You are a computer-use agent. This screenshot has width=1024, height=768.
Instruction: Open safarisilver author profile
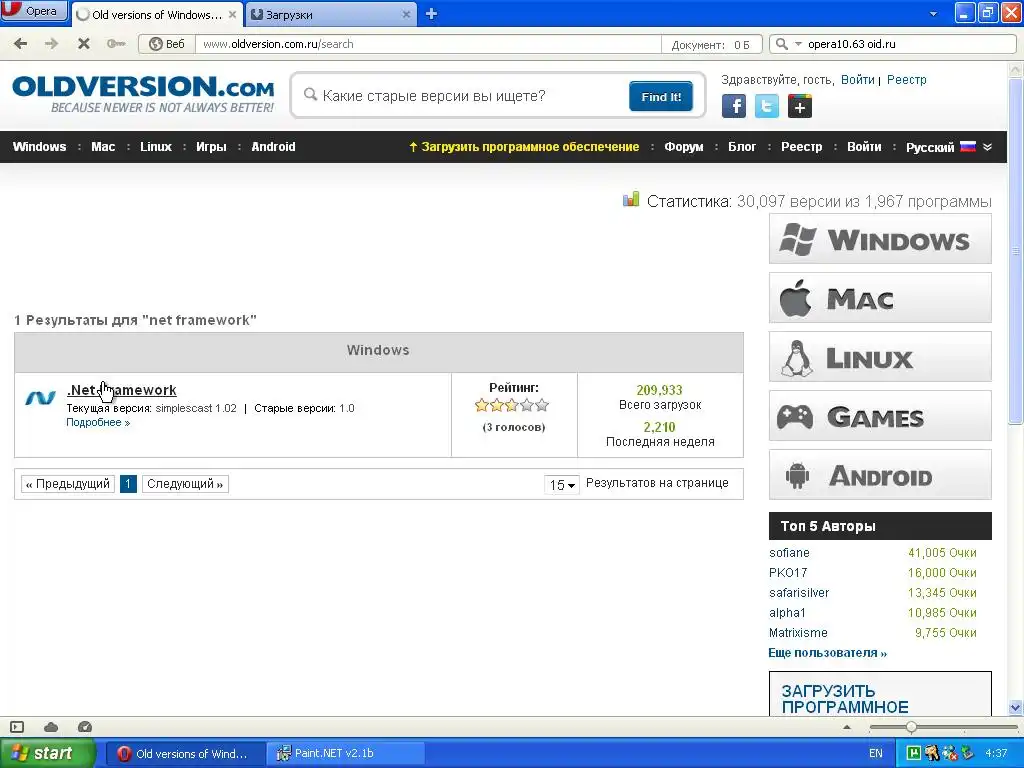click(x=799, y=593)
